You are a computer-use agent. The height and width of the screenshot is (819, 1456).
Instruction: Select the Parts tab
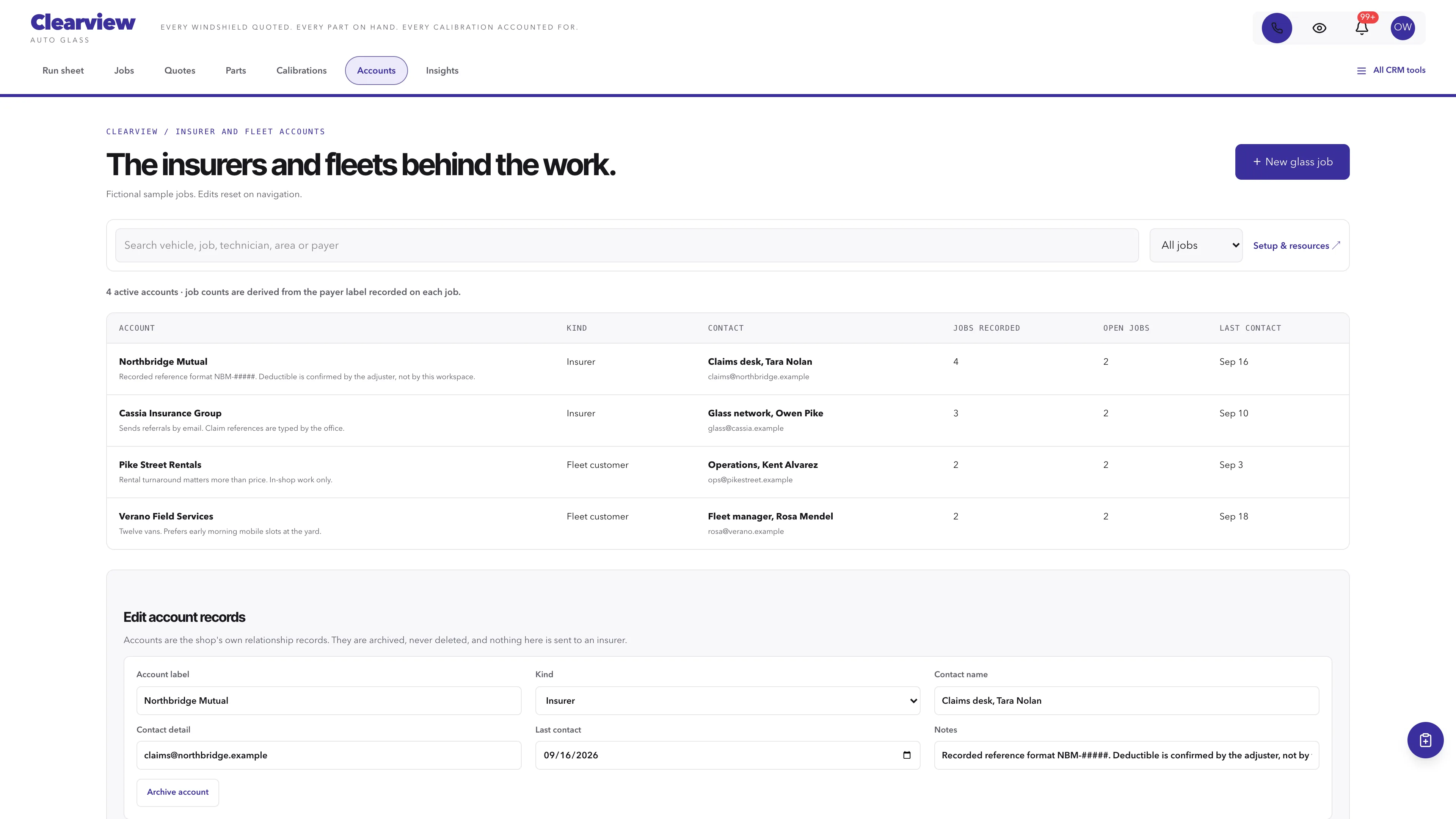(x=236, y=71)
